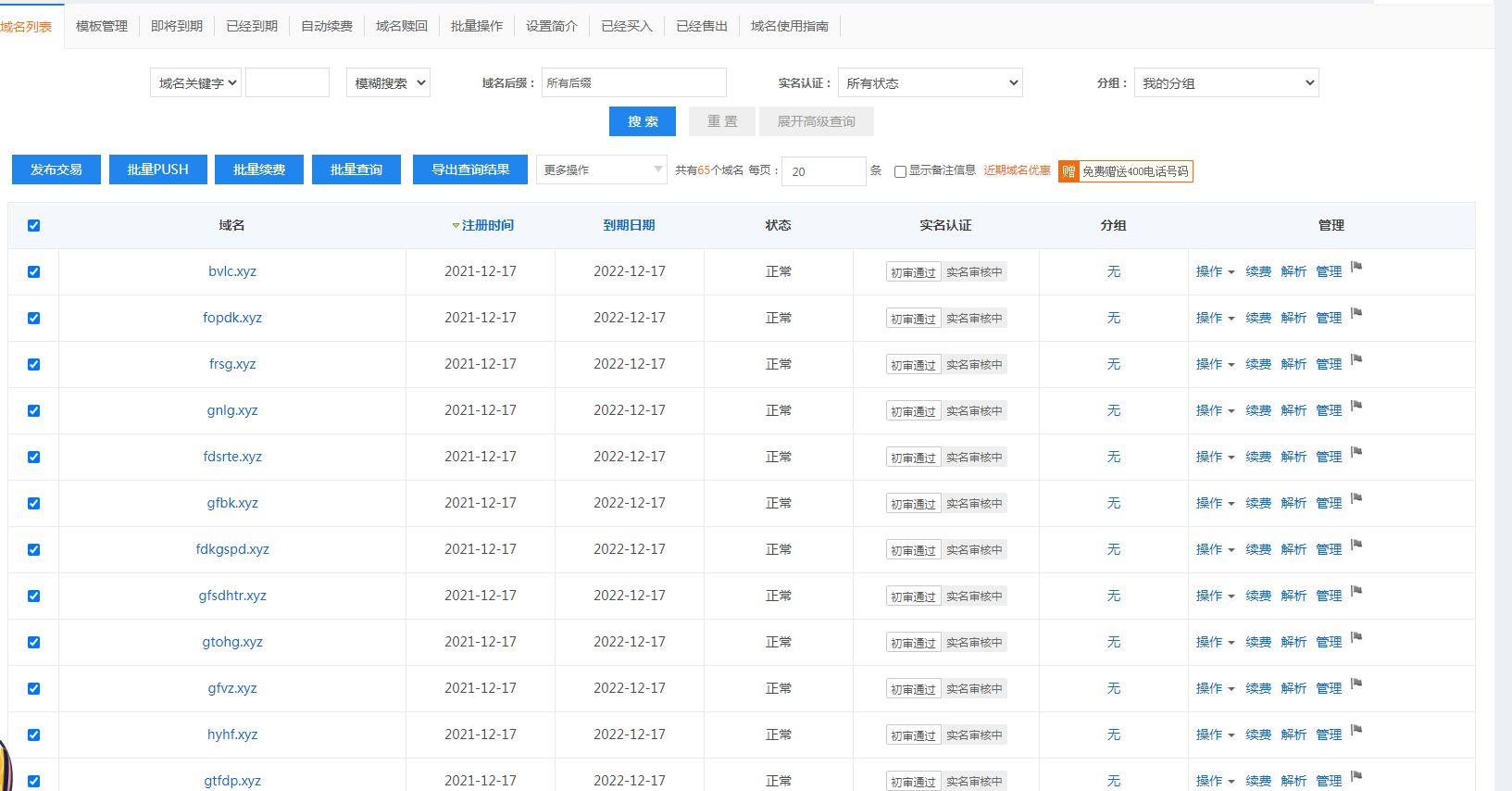Sort by 注册时间 column arrow

456,226
